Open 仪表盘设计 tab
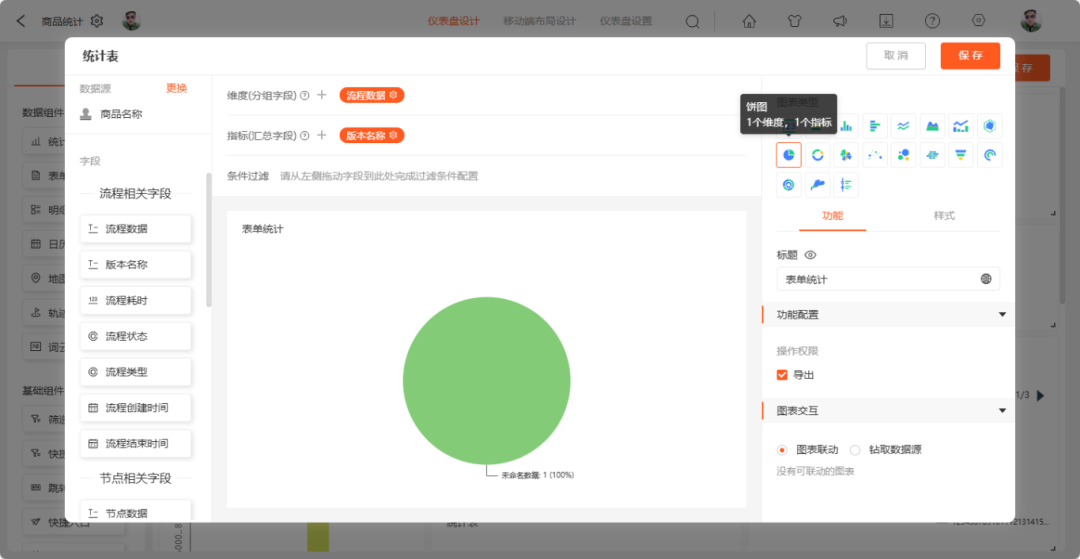 click(x=453, y=21)
